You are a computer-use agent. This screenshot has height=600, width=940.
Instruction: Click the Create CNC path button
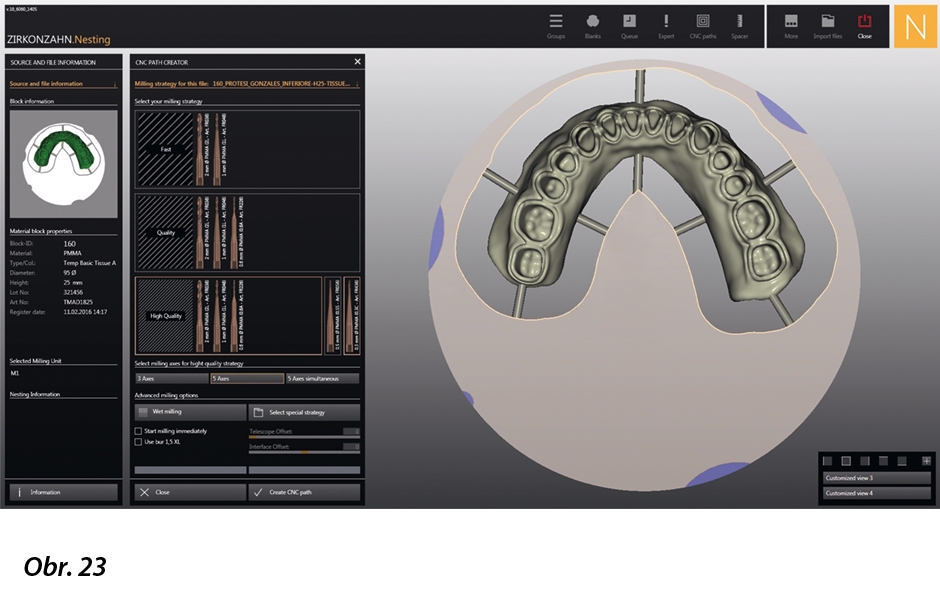305,492
